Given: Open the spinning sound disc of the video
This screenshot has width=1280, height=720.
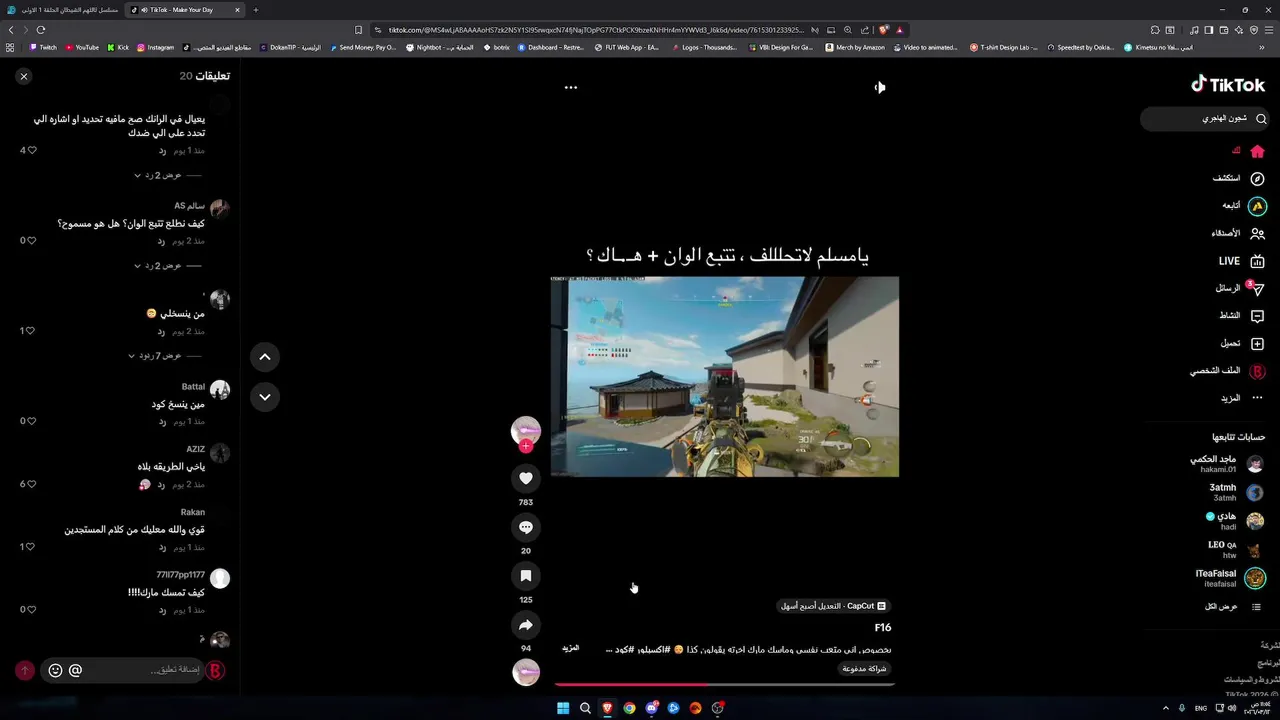Looking at the screenshot, I should pyautogui.click(x=526, y=672).
